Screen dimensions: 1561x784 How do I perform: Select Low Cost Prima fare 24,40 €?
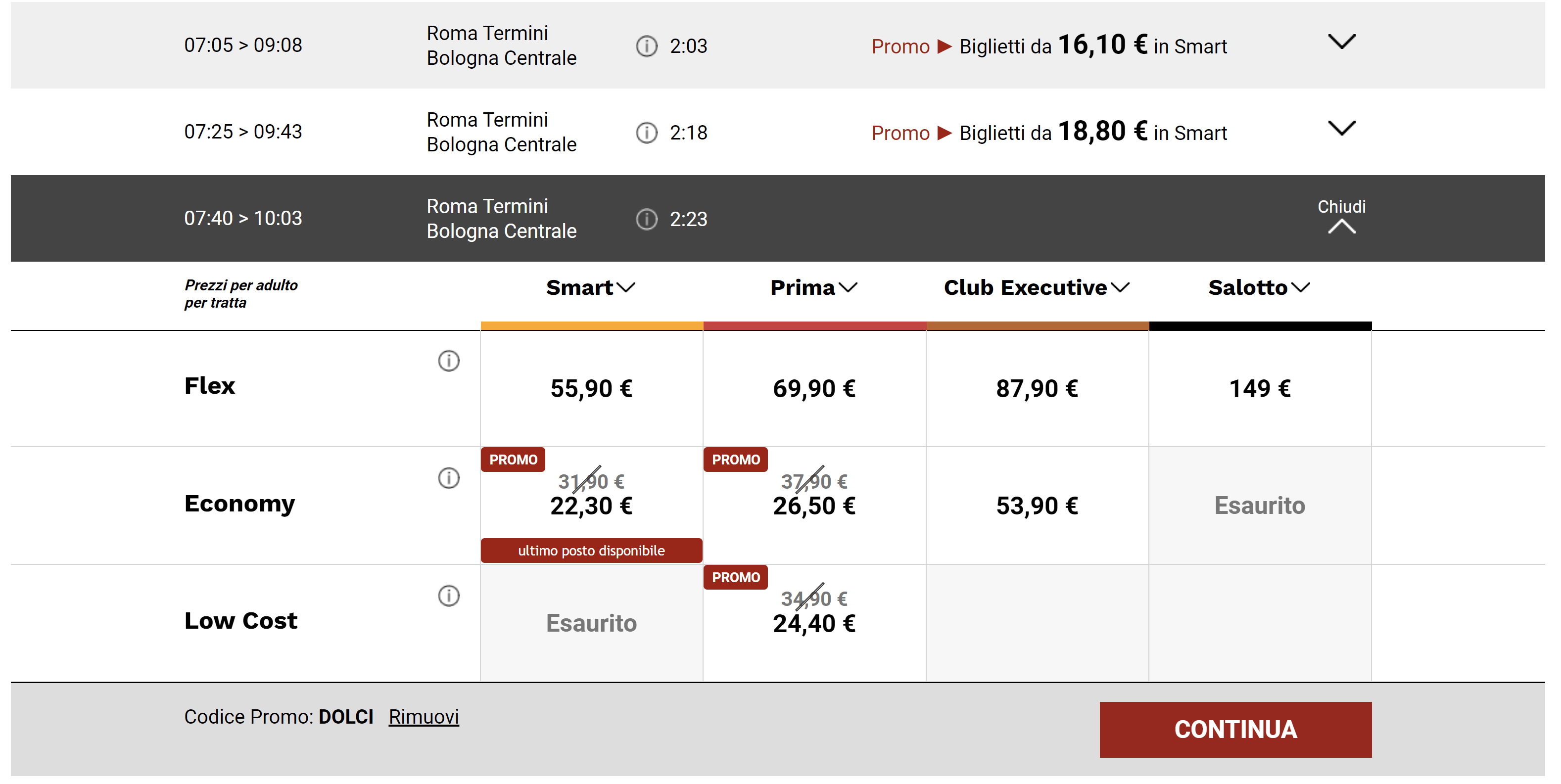click(x=813, y=623)
